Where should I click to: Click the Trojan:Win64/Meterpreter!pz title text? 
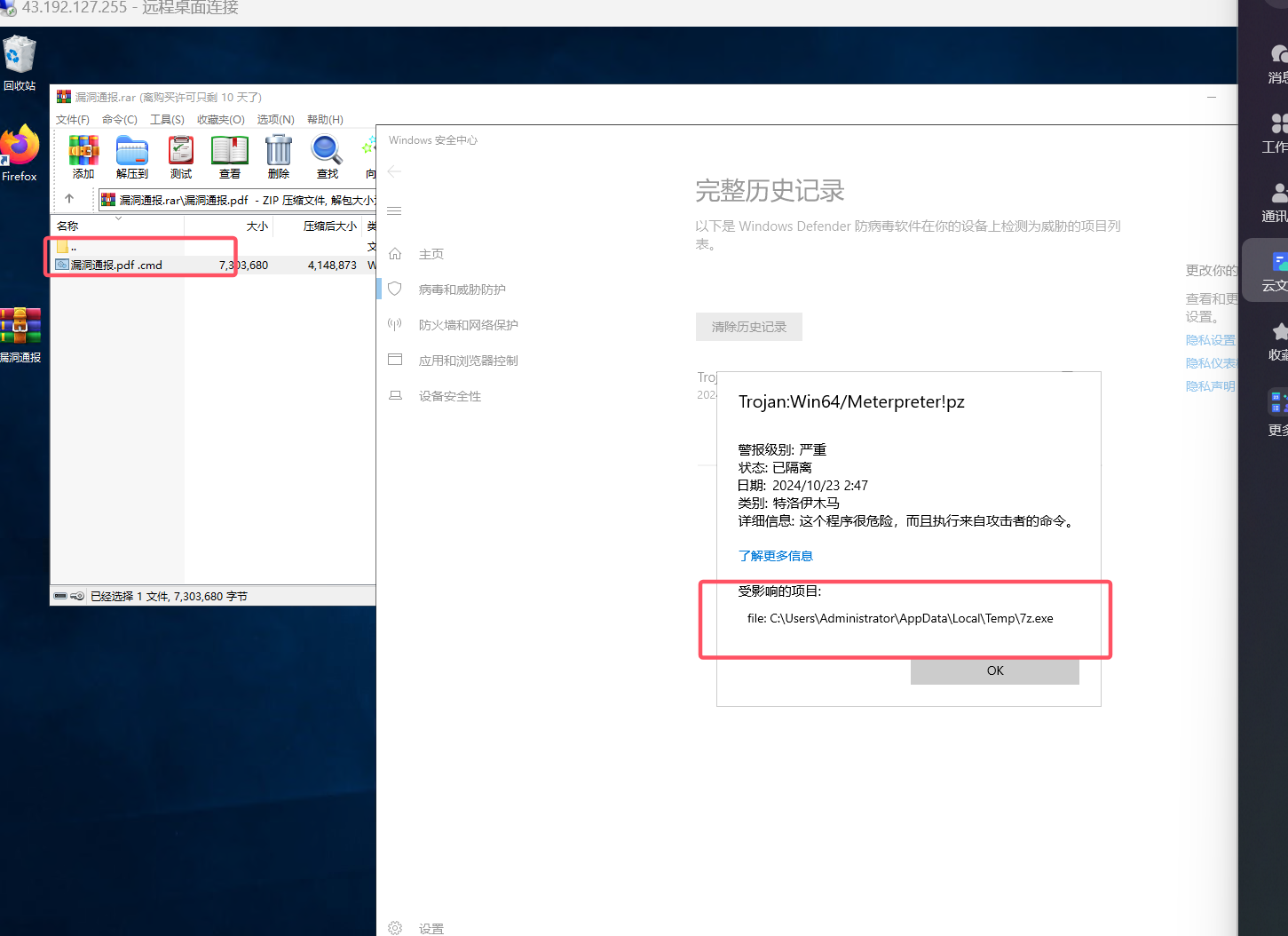click(851, 401)
